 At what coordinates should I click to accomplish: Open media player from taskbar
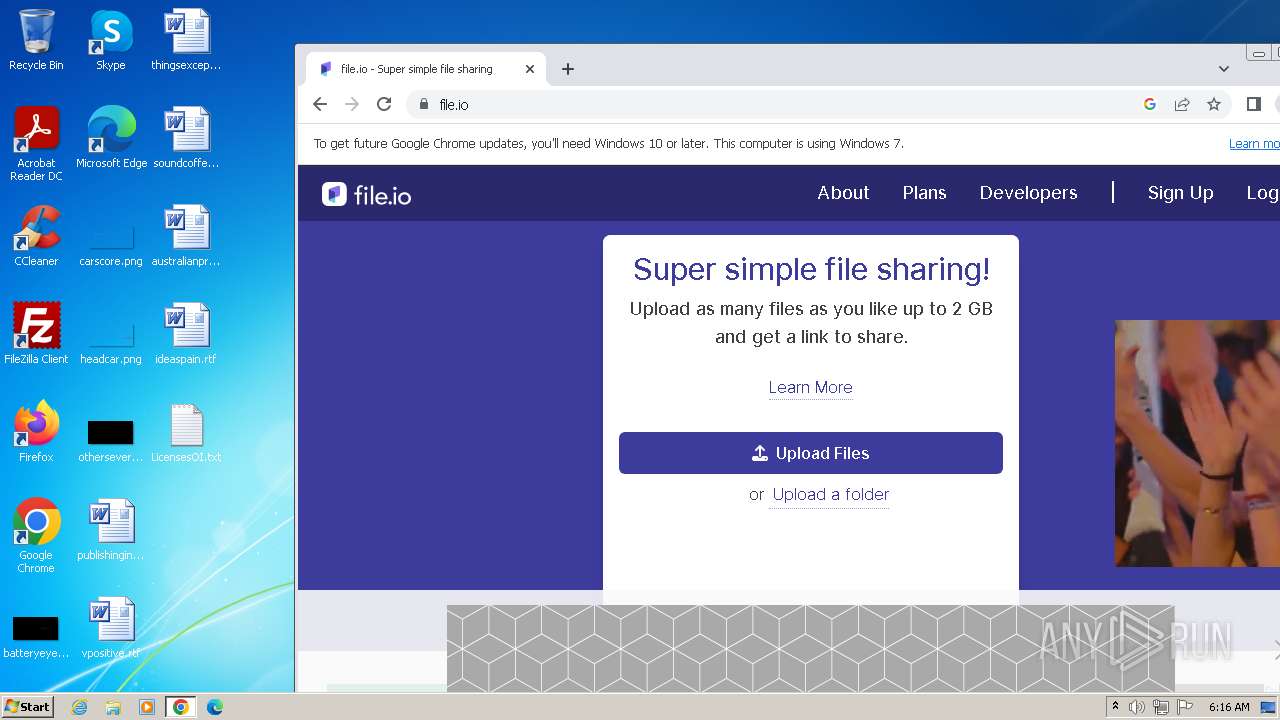(147, 707)
